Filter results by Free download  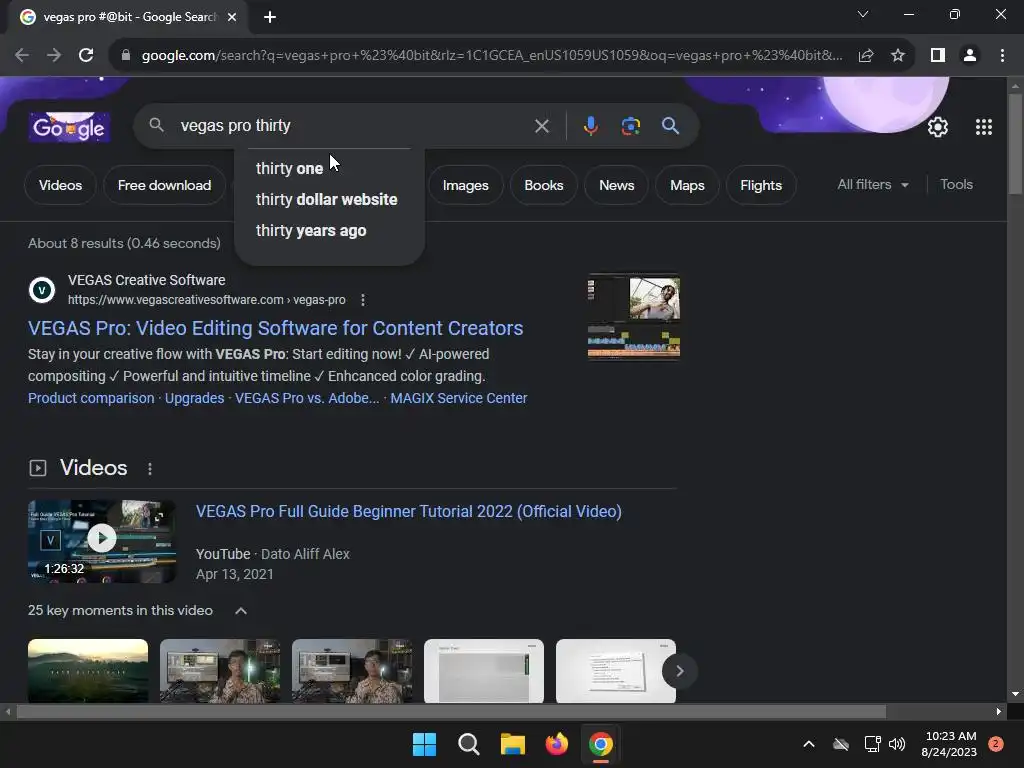coord(165,185)
